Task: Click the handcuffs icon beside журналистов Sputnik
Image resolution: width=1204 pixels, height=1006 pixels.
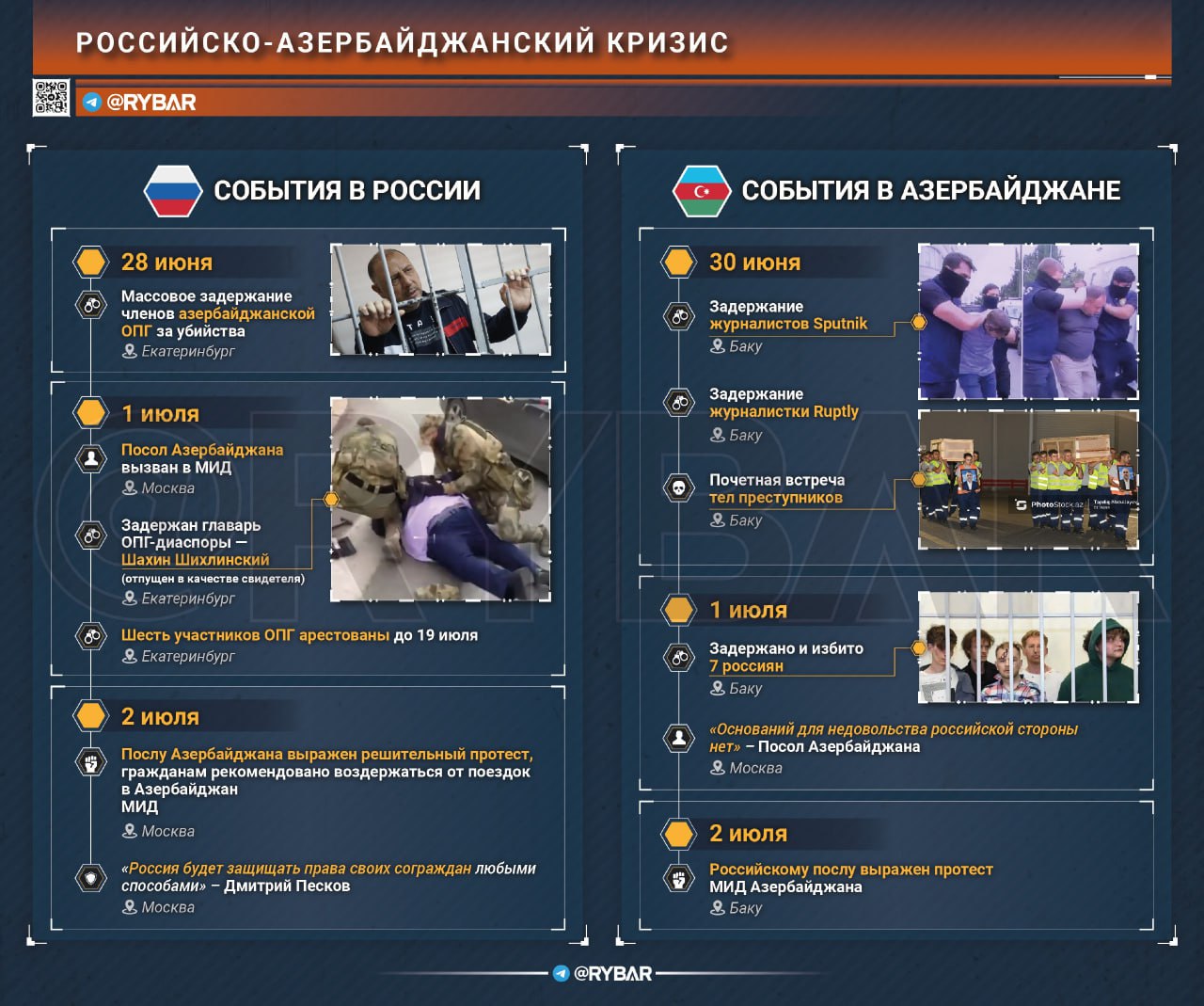Action: pyautogui.click(x=679, y=316)
